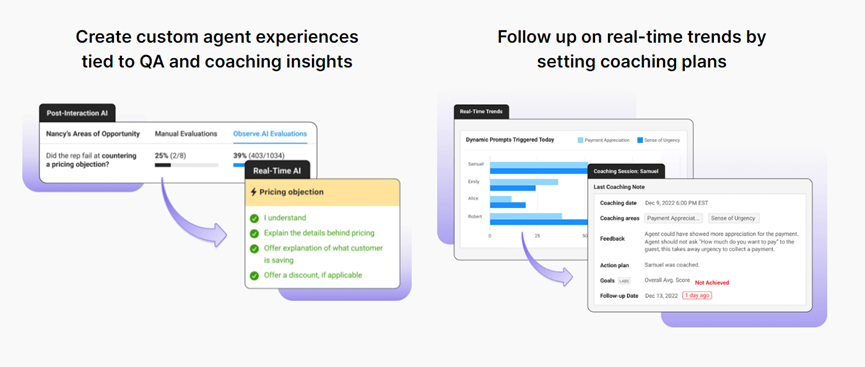Click the Sense of Urgency legend swatch
The height and width of the screenshot is (367, 865).
pos(639,140)
